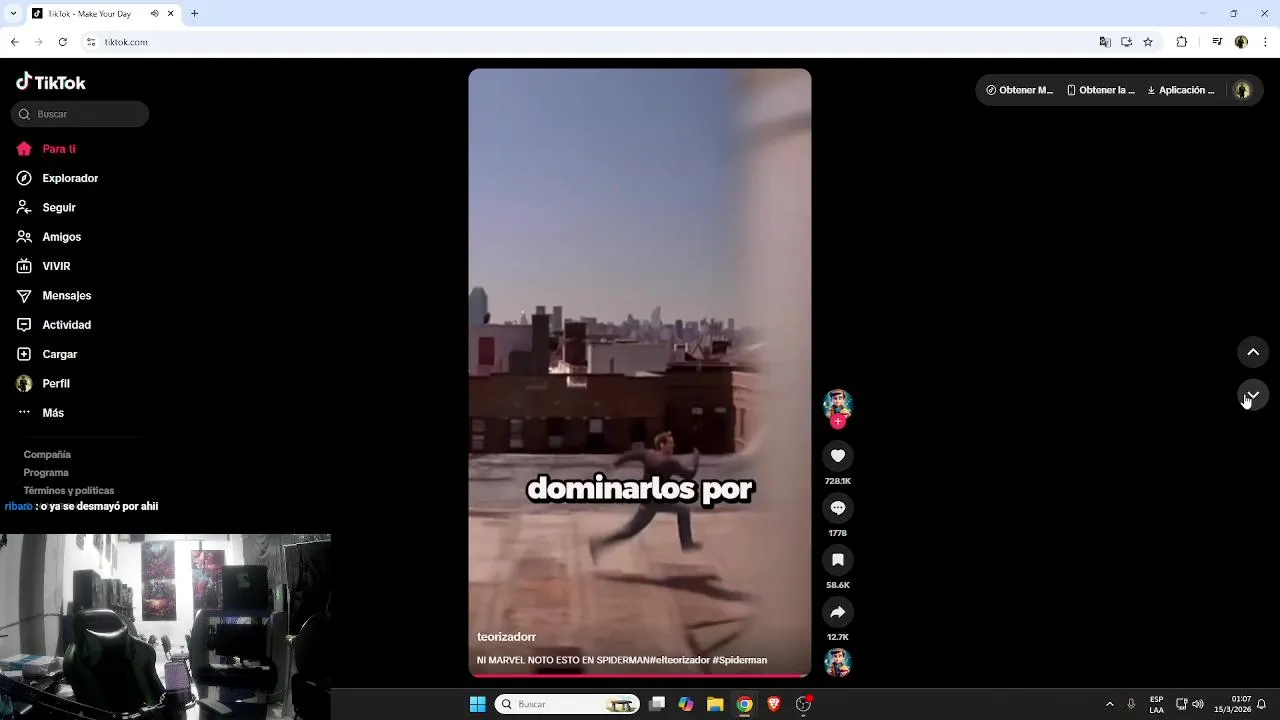Screen dimensions: 1280x720
Task: Click the Aplicación download button
Action: click(x=1181, y=90)
